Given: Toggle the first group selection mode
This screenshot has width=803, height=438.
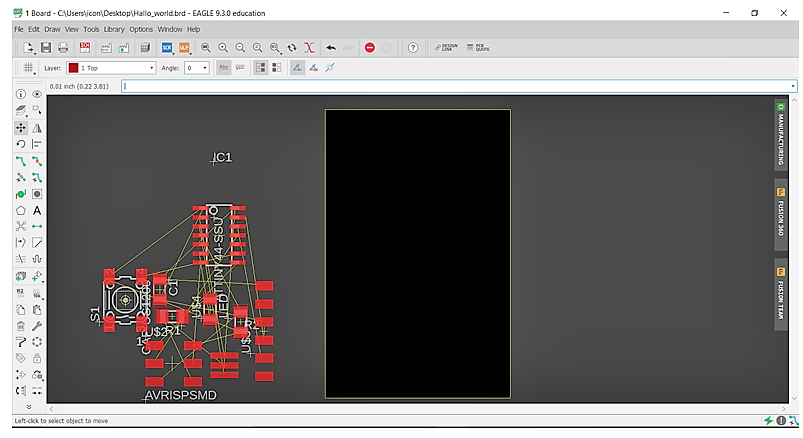Looking at the screenshot, I should coord(261,68).
